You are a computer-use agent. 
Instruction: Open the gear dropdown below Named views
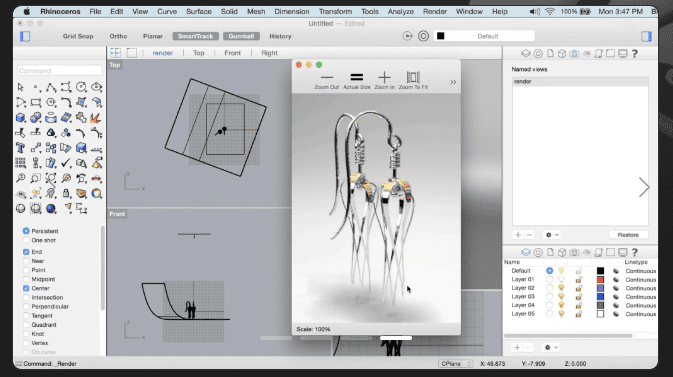[x=552, y=235]
